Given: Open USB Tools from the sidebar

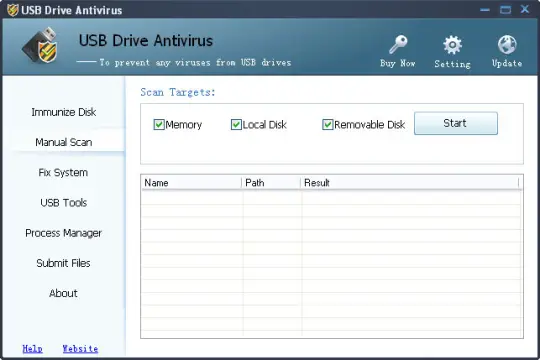Looking at the screenshot, I should tap(63, 203).
